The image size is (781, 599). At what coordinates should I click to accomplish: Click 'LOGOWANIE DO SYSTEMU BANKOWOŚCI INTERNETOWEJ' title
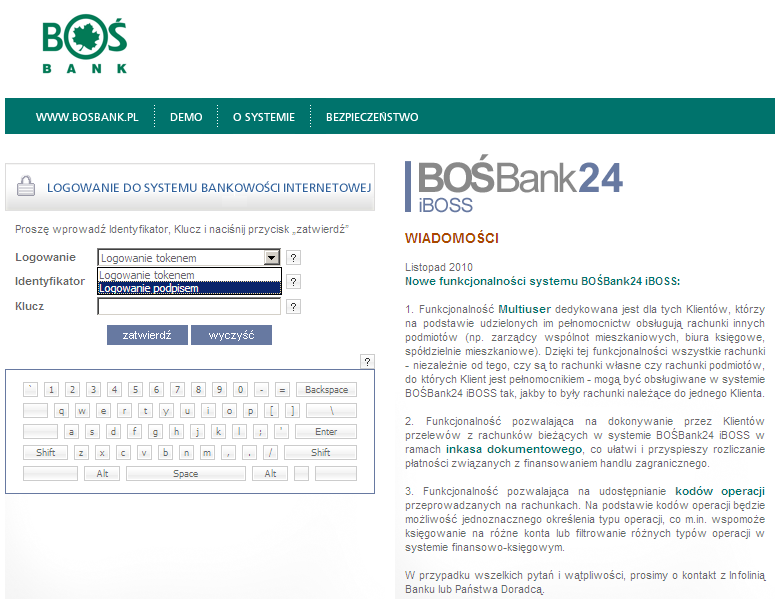coord(209,188)
